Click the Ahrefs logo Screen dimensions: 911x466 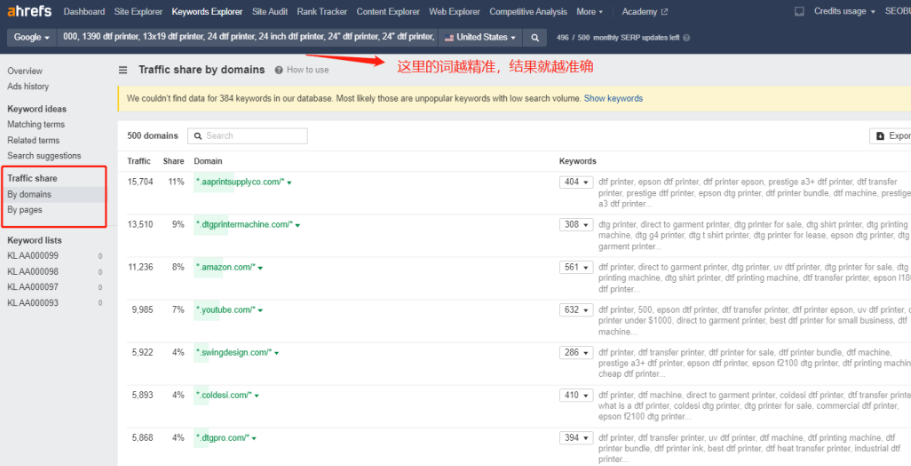coord(29,11)
